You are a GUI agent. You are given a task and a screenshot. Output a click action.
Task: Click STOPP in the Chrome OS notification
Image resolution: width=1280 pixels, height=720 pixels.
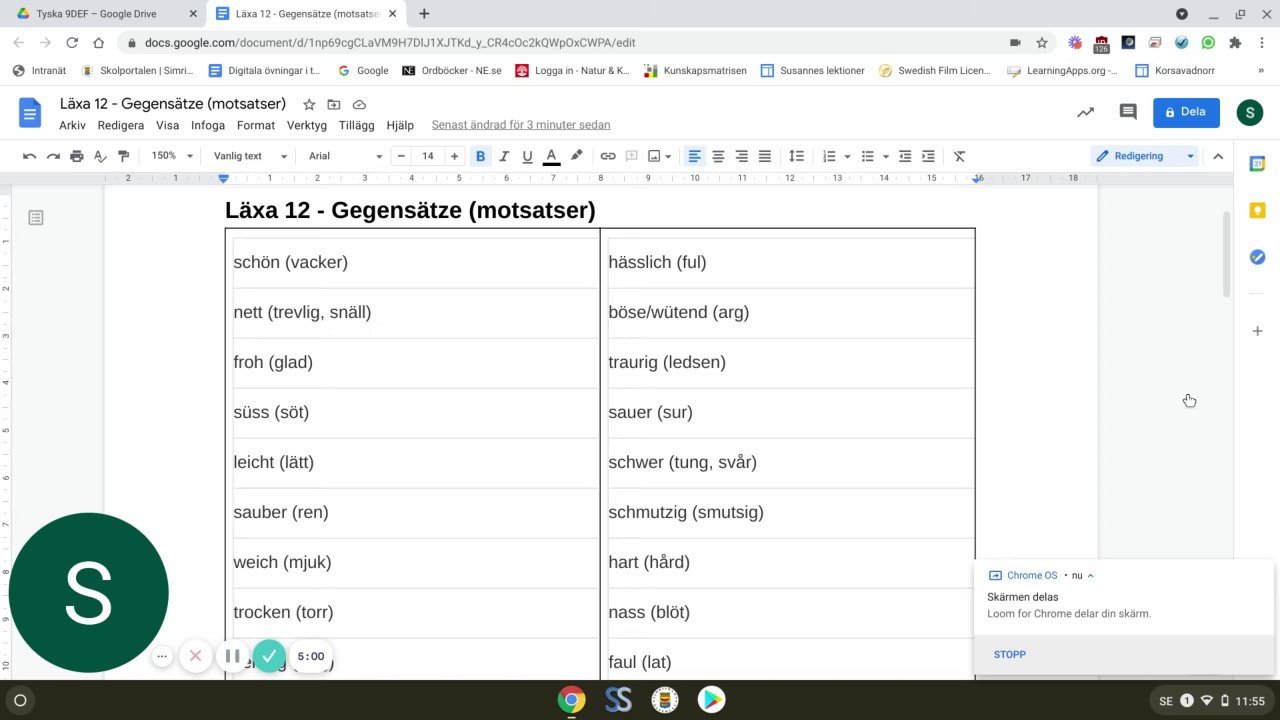pos(1010,655)
